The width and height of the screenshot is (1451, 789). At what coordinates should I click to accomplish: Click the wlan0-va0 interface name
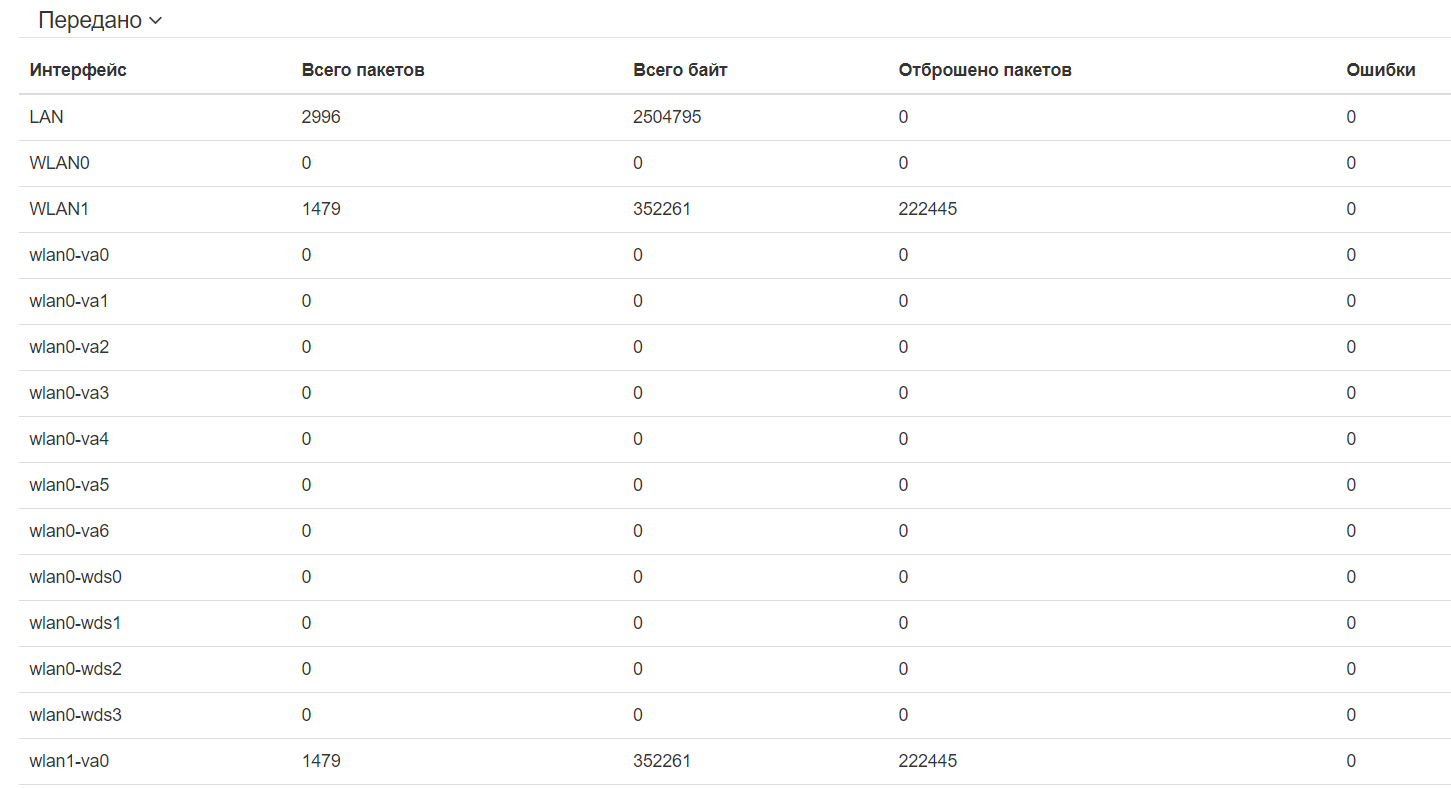point(69,255)
